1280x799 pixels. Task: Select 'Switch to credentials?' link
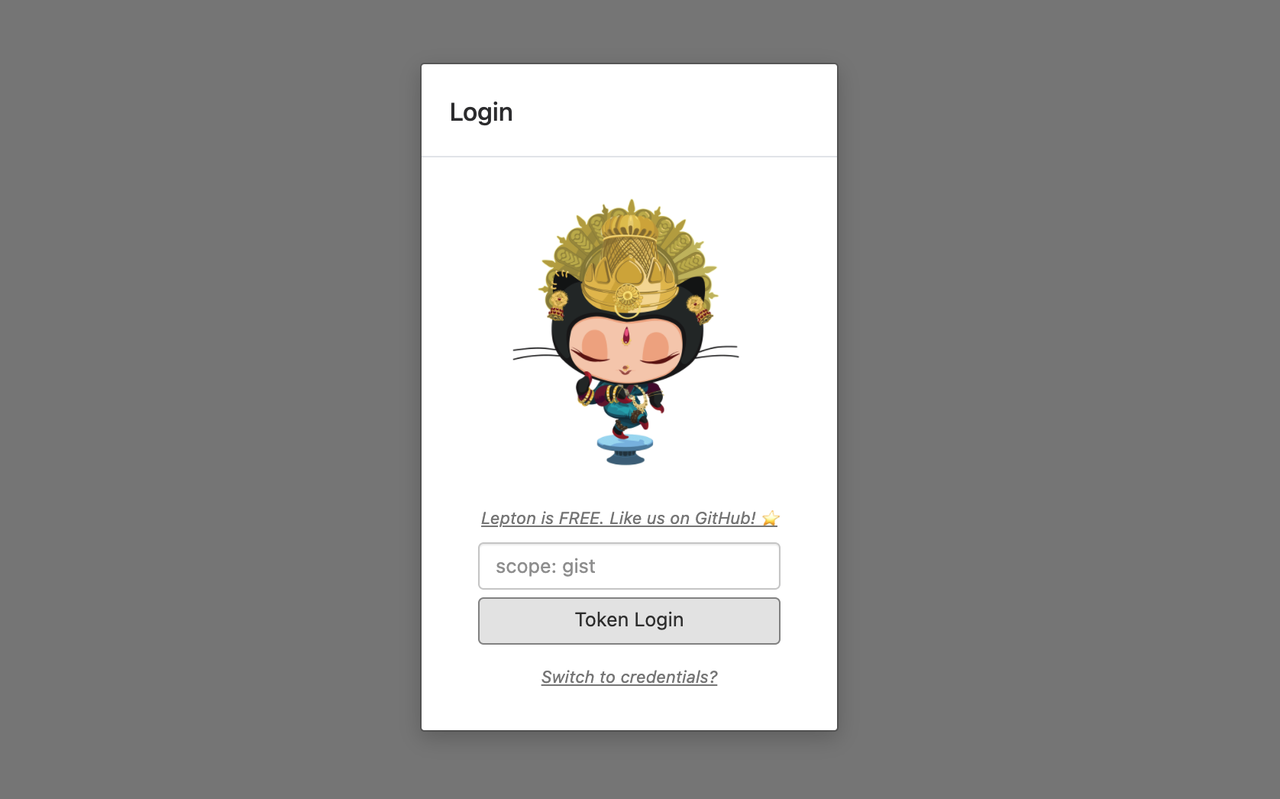coord(629,677)
